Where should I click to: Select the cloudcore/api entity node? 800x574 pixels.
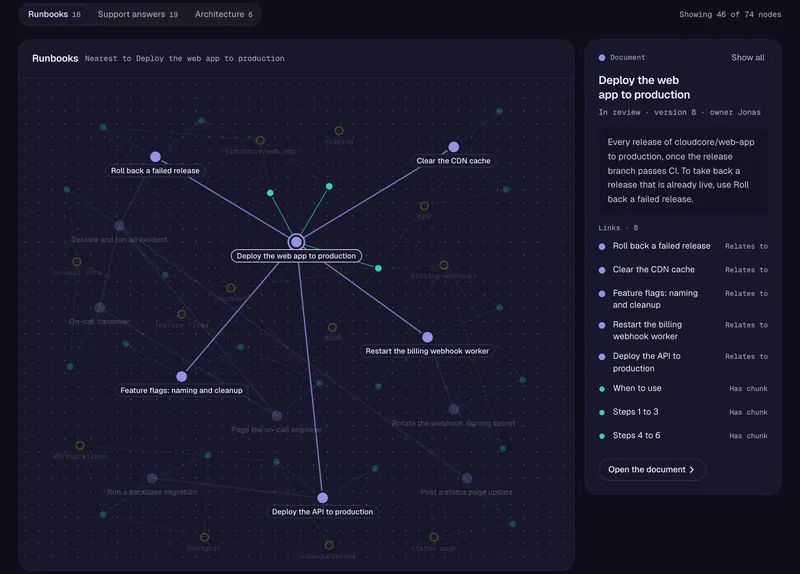(329, 545)
